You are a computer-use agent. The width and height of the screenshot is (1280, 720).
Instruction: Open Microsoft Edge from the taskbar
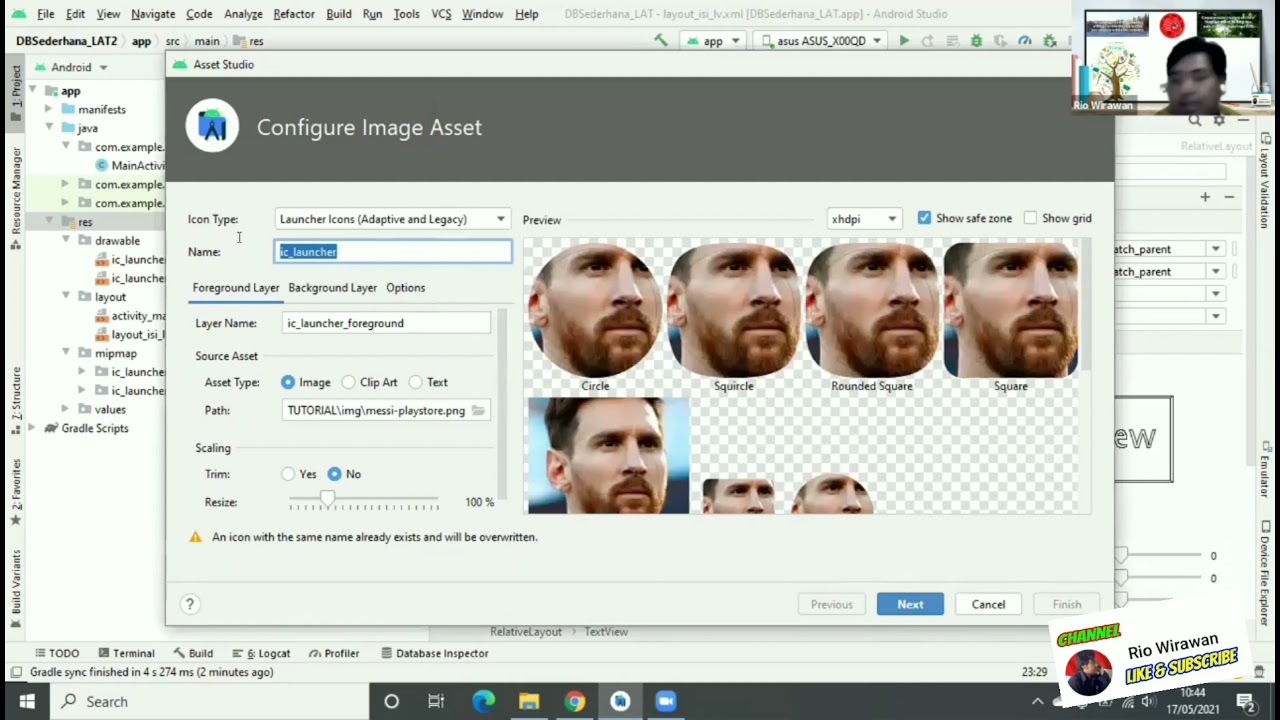tap(483, 701)
